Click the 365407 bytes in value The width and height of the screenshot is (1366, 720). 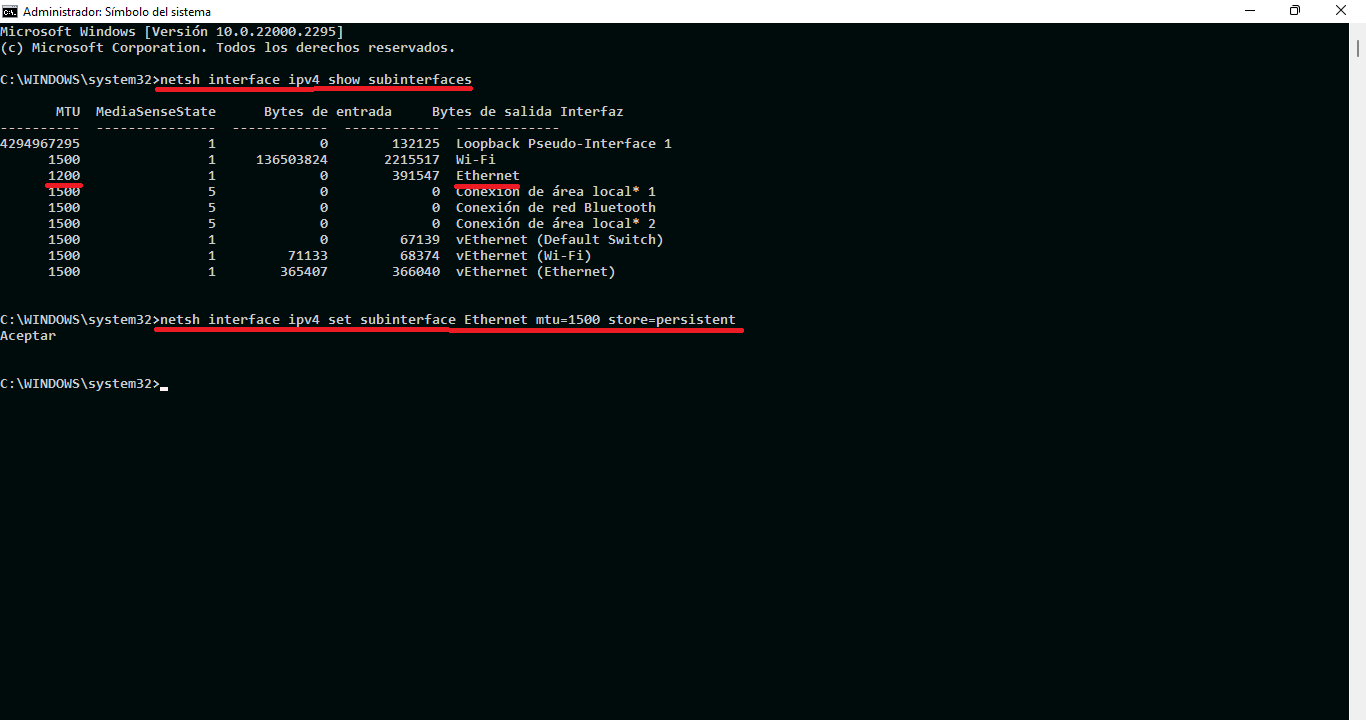304,271
